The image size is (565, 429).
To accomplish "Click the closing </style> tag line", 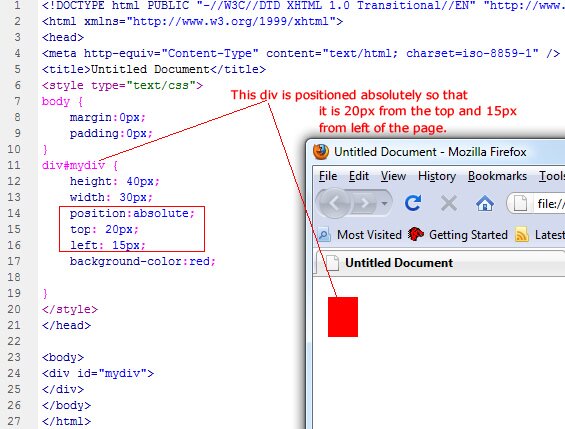I will [x=70, y=309].
